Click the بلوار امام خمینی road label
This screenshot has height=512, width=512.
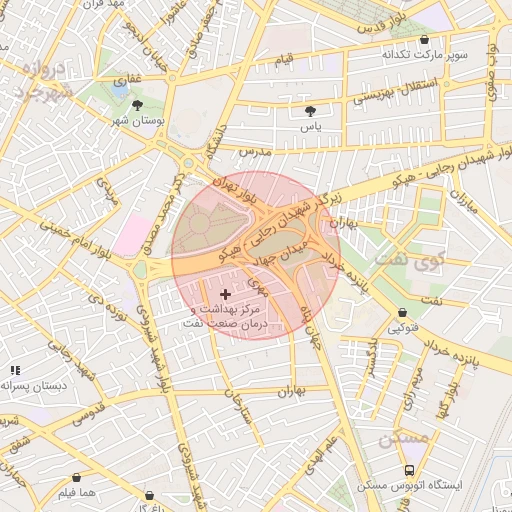click(75, 239)
